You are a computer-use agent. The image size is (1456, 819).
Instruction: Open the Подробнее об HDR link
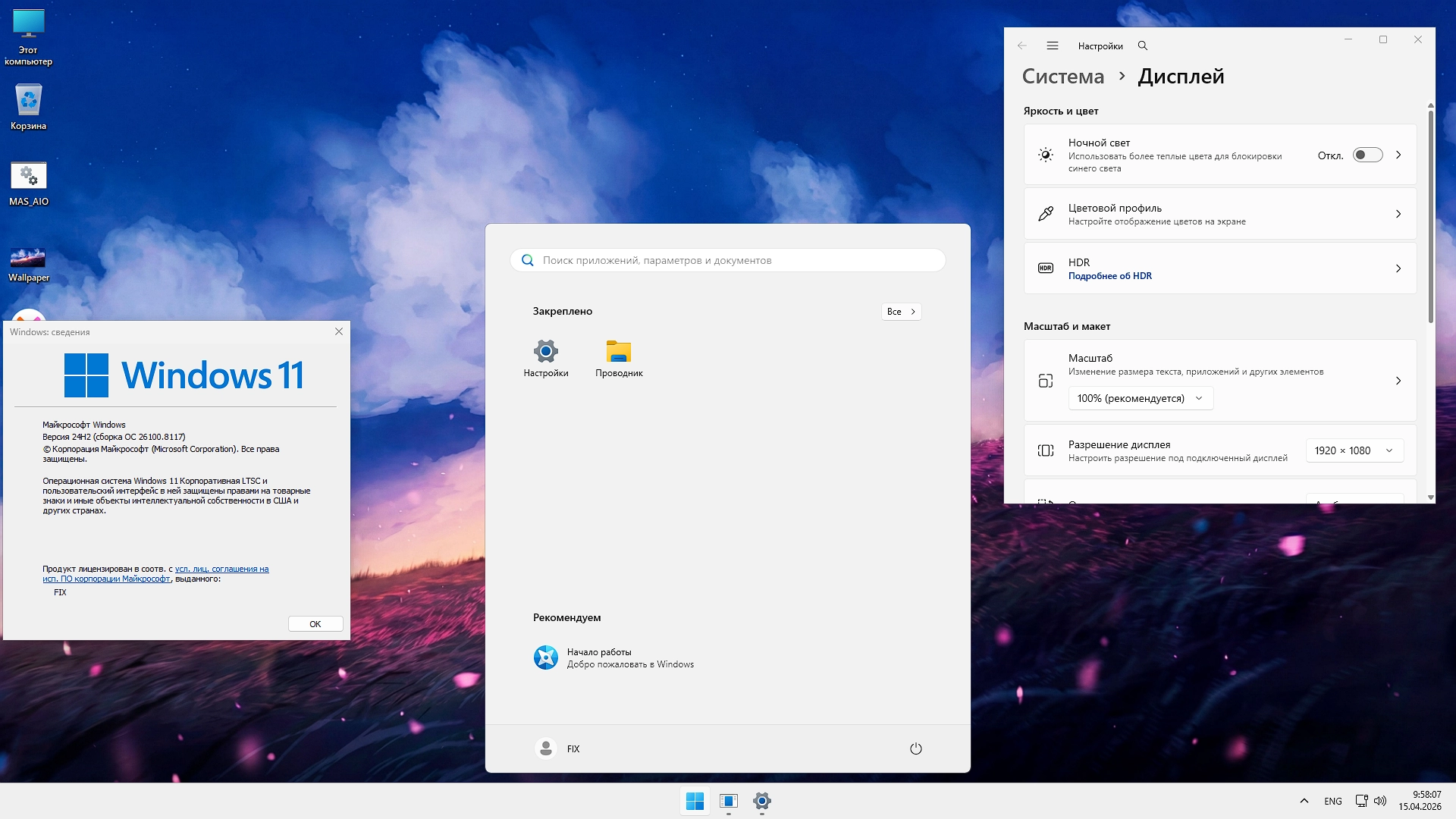point(1109,276)
